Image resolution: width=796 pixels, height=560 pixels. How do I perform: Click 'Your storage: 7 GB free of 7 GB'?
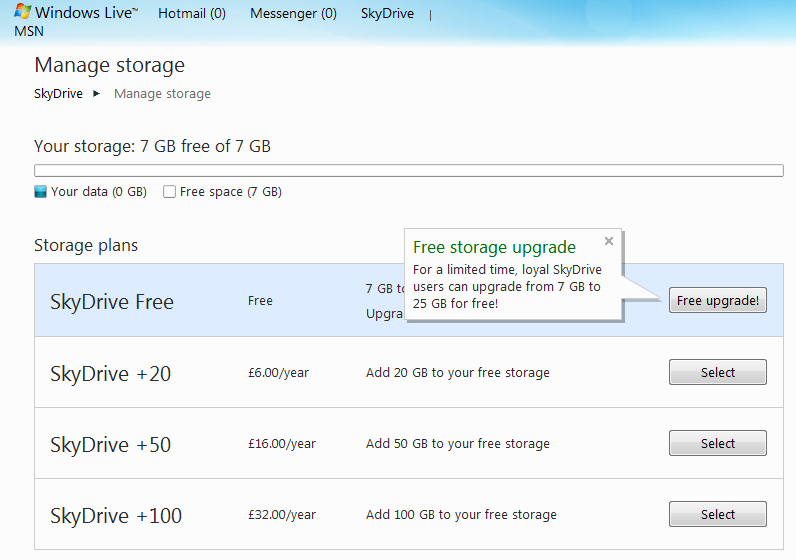pos(152,146)
